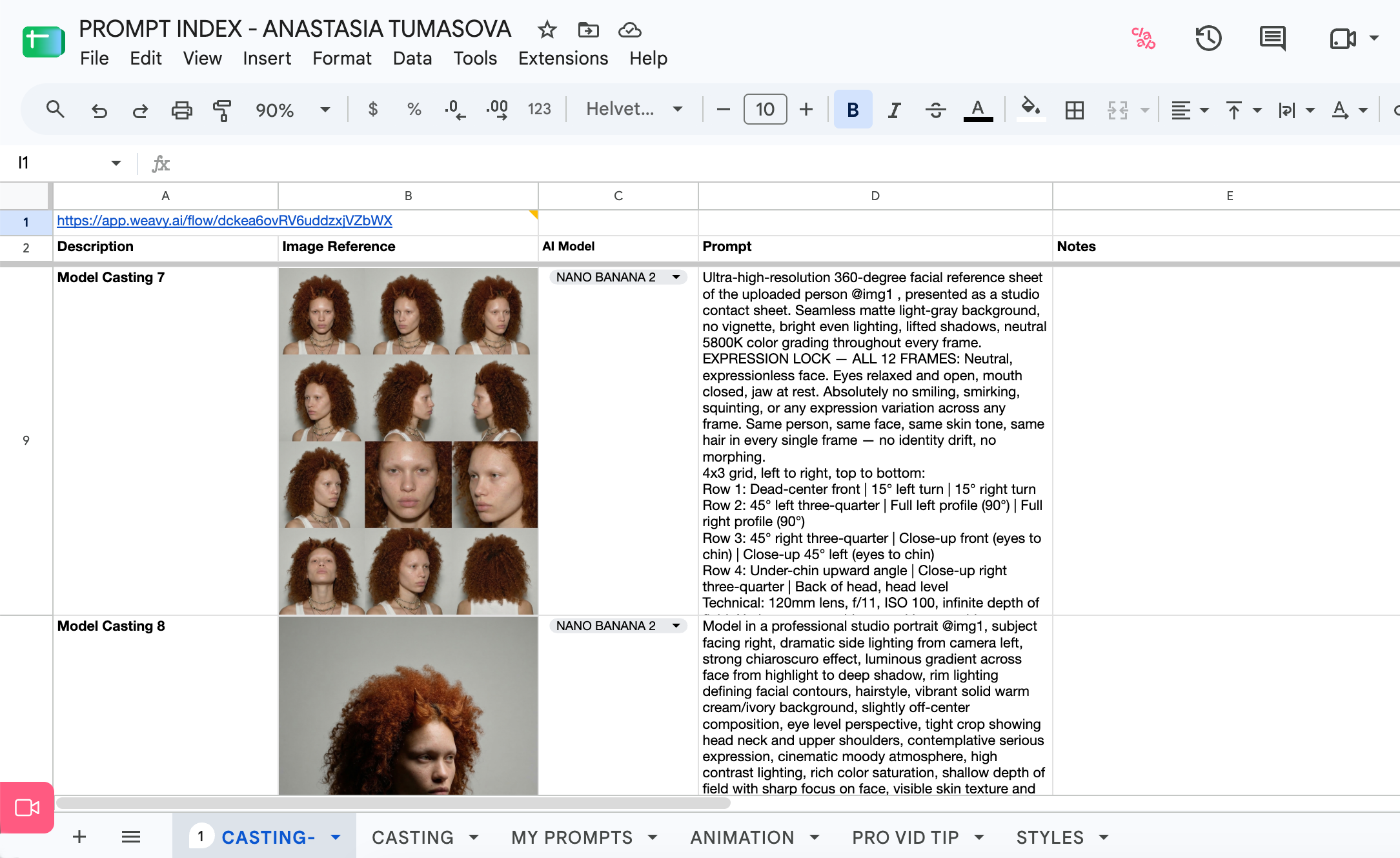This screenshot has width=1400, height=858.
Task: Click the merge cells icon
Action: [x=1117, y=110]
